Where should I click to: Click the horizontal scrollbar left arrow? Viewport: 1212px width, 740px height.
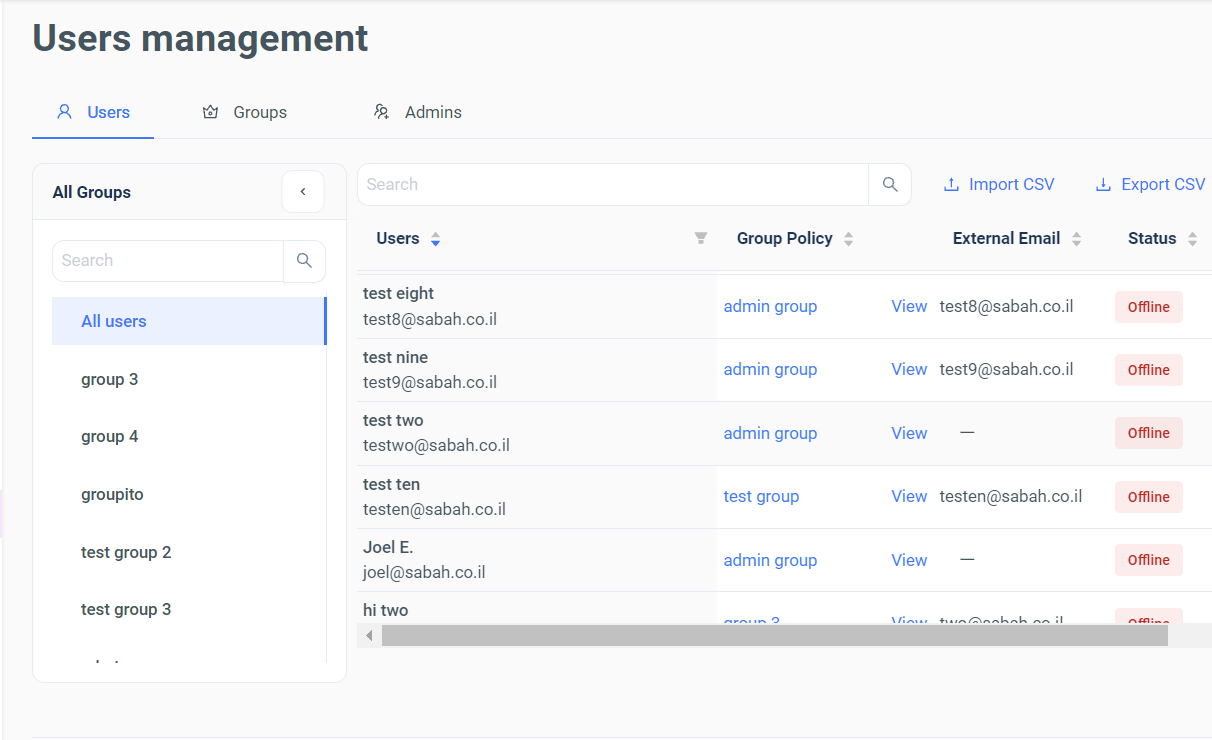370,636
